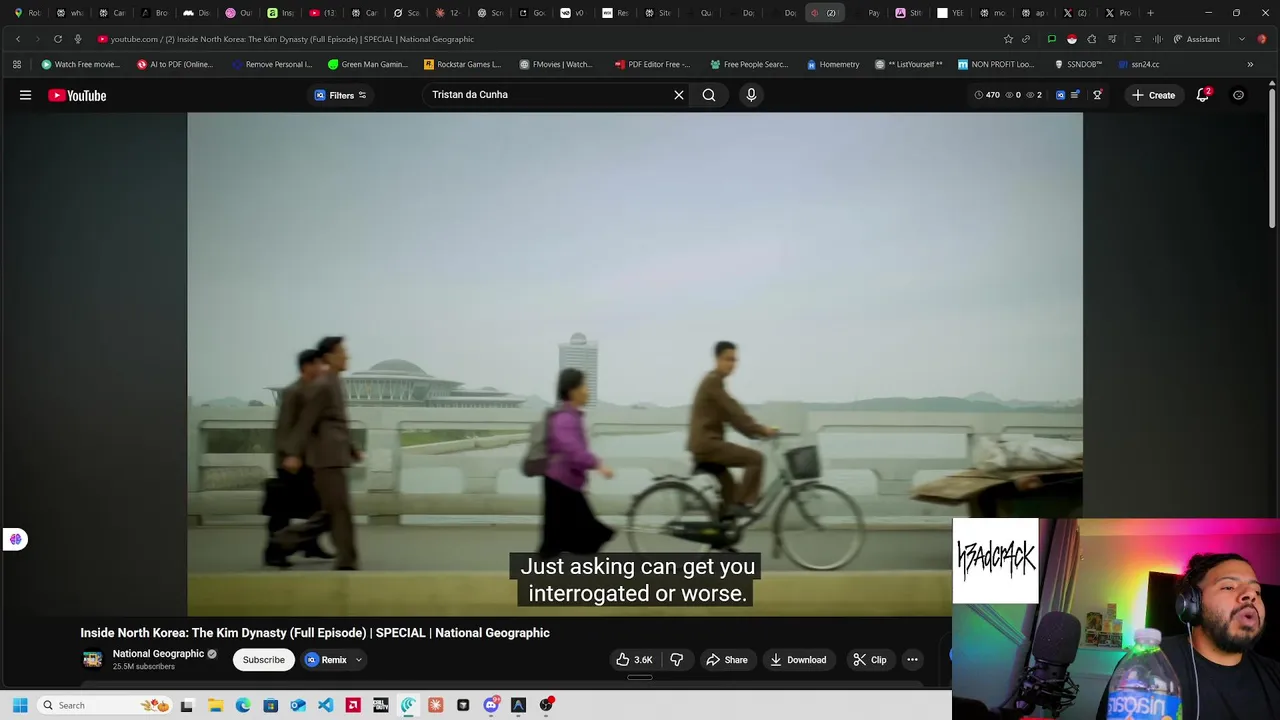The height and width of the screenshot is (720, 1280).
Task: Open the green chat extension icon
Action: click(1051, 39)
